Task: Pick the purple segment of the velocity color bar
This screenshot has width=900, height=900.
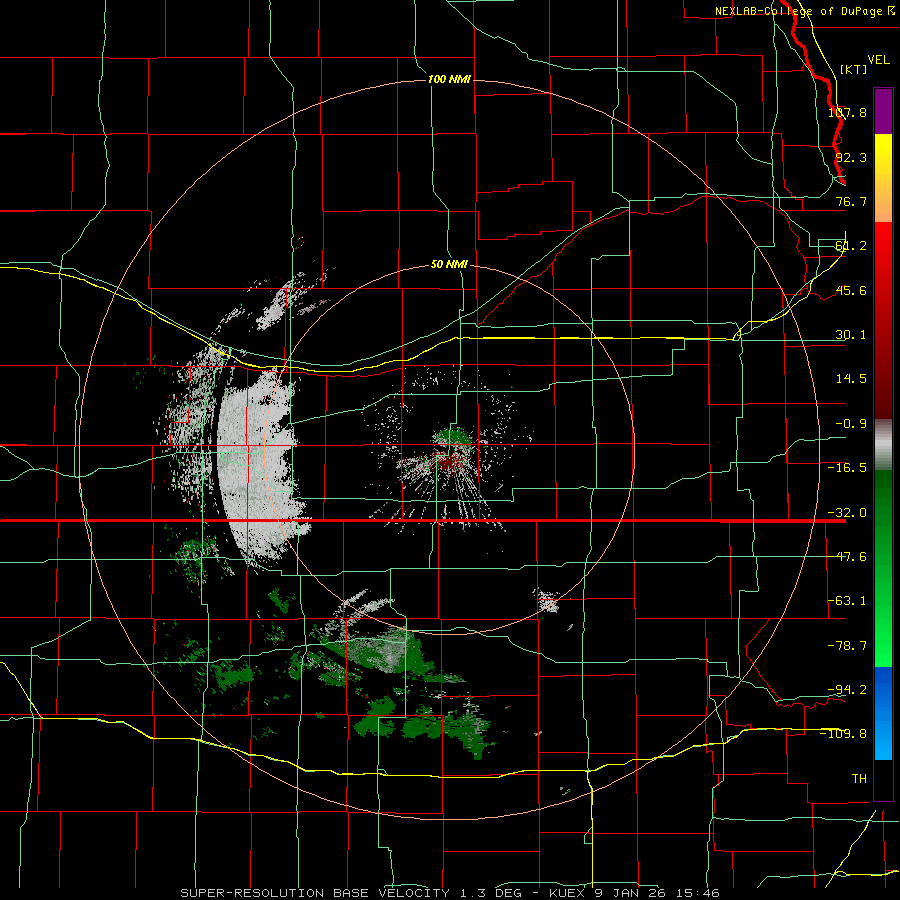Action: tap(883, 111)
